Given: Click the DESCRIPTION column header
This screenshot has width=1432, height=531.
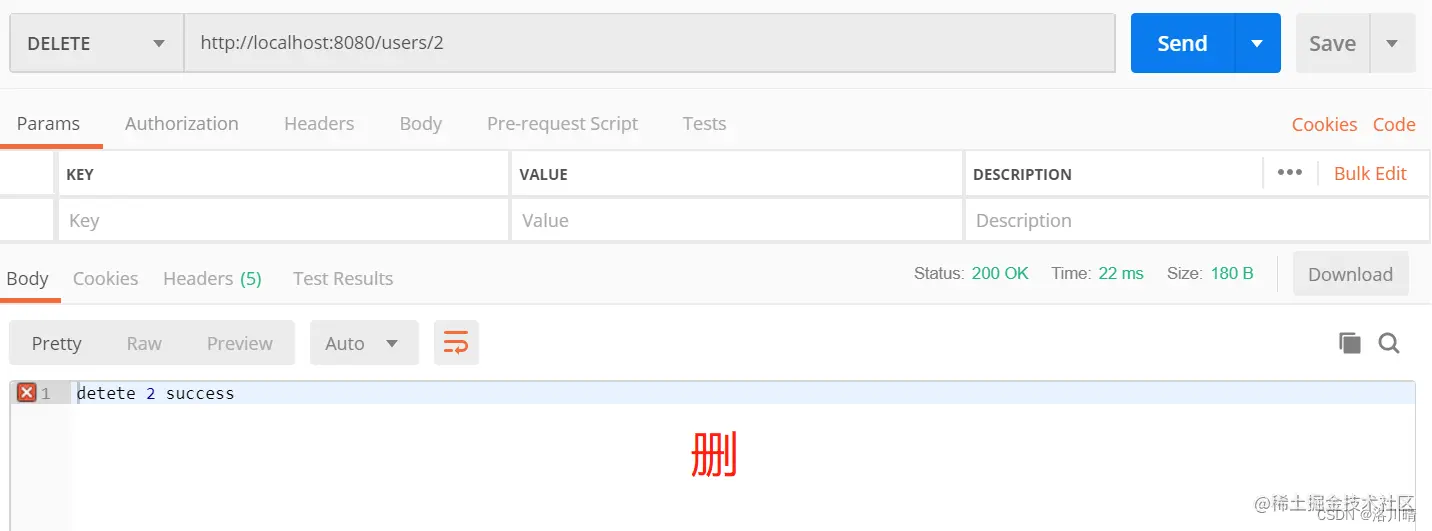Looking at the screenshot, I should 1022,174.
